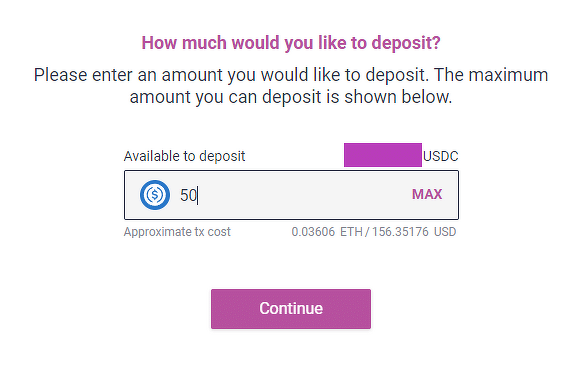The image size is (576, 370).
Task: Click the pink Continue button
Action: click(x=291, y=309)
